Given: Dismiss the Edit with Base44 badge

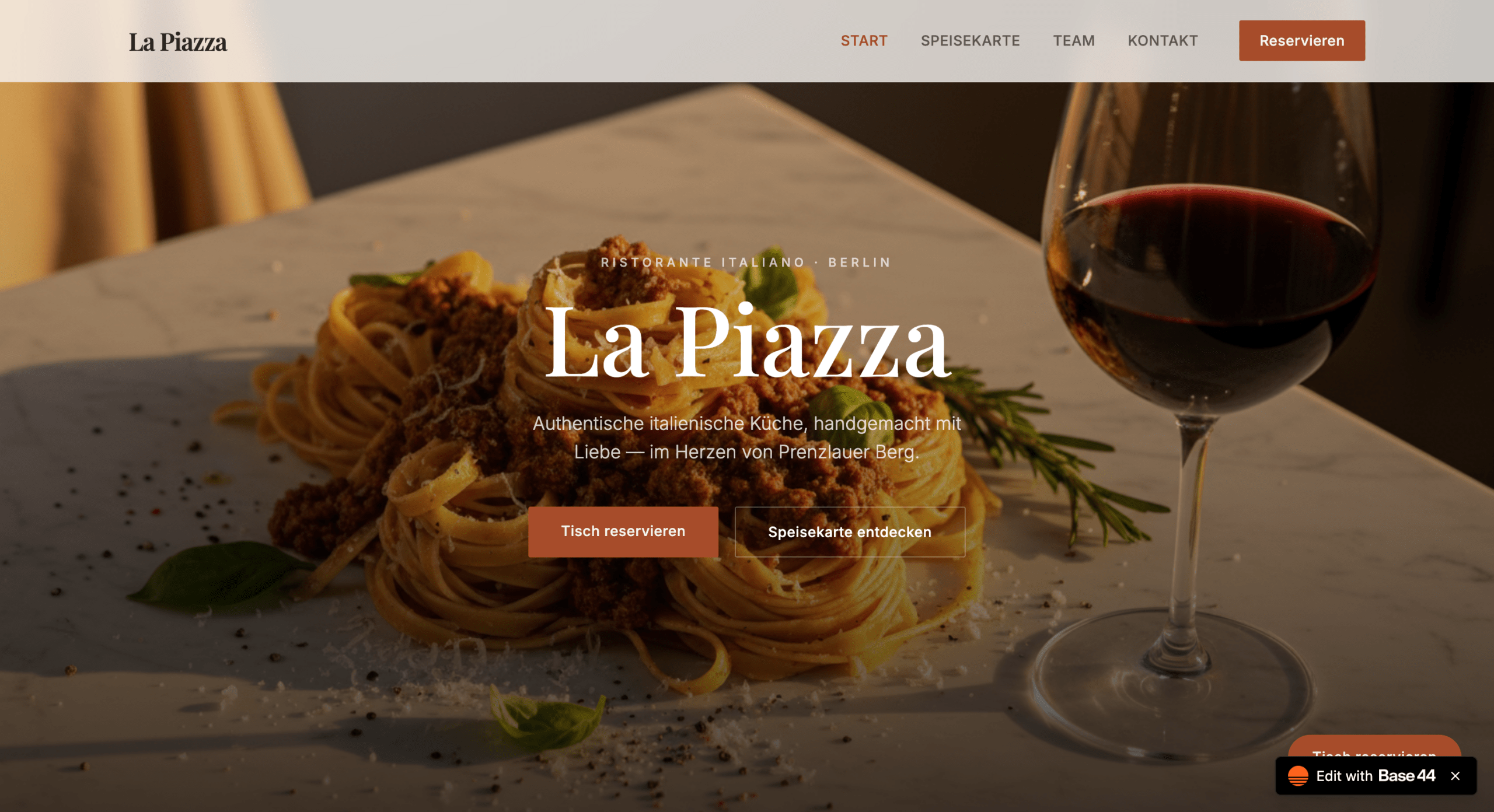Looking at the screenshot, I should pos(1455,776).
